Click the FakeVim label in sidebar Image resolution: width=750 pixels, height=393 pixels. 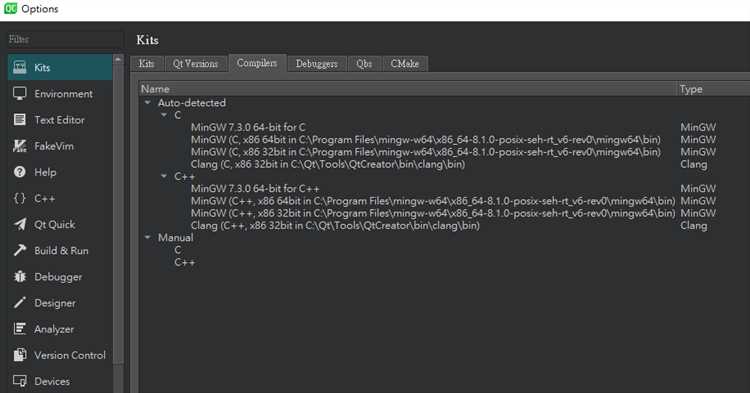(54, 146)
